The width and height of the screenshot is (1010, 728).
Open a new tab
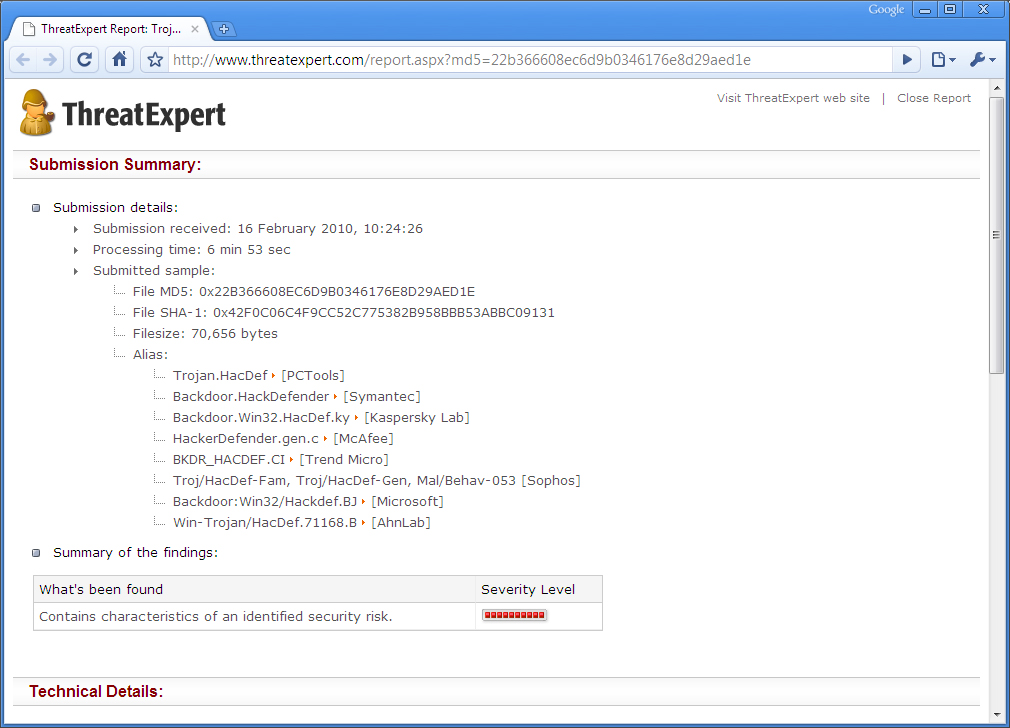pyautogui.click(x=224, y=28)
